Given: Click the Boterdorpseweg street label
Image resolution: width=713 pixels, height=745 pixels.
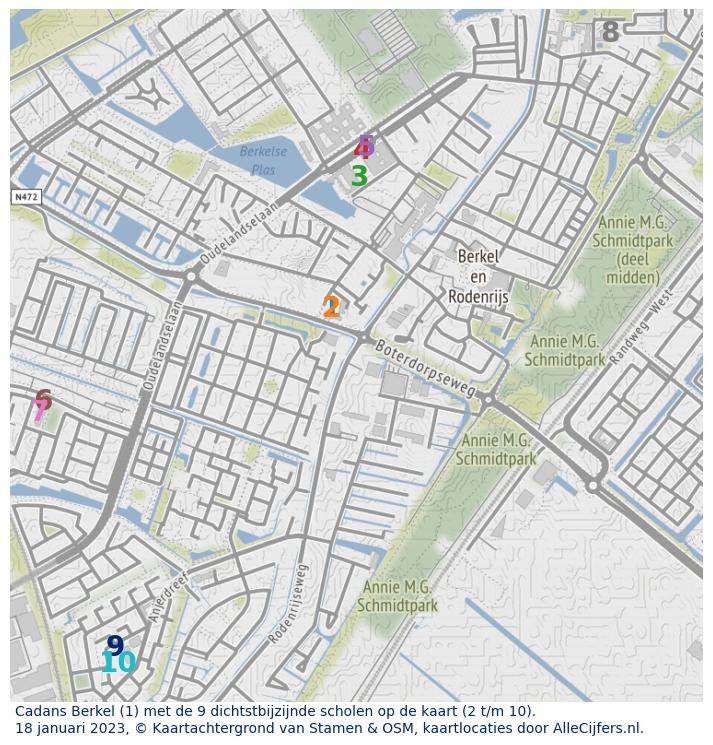Looking at the screenshot, I should [x=423, y=369].
